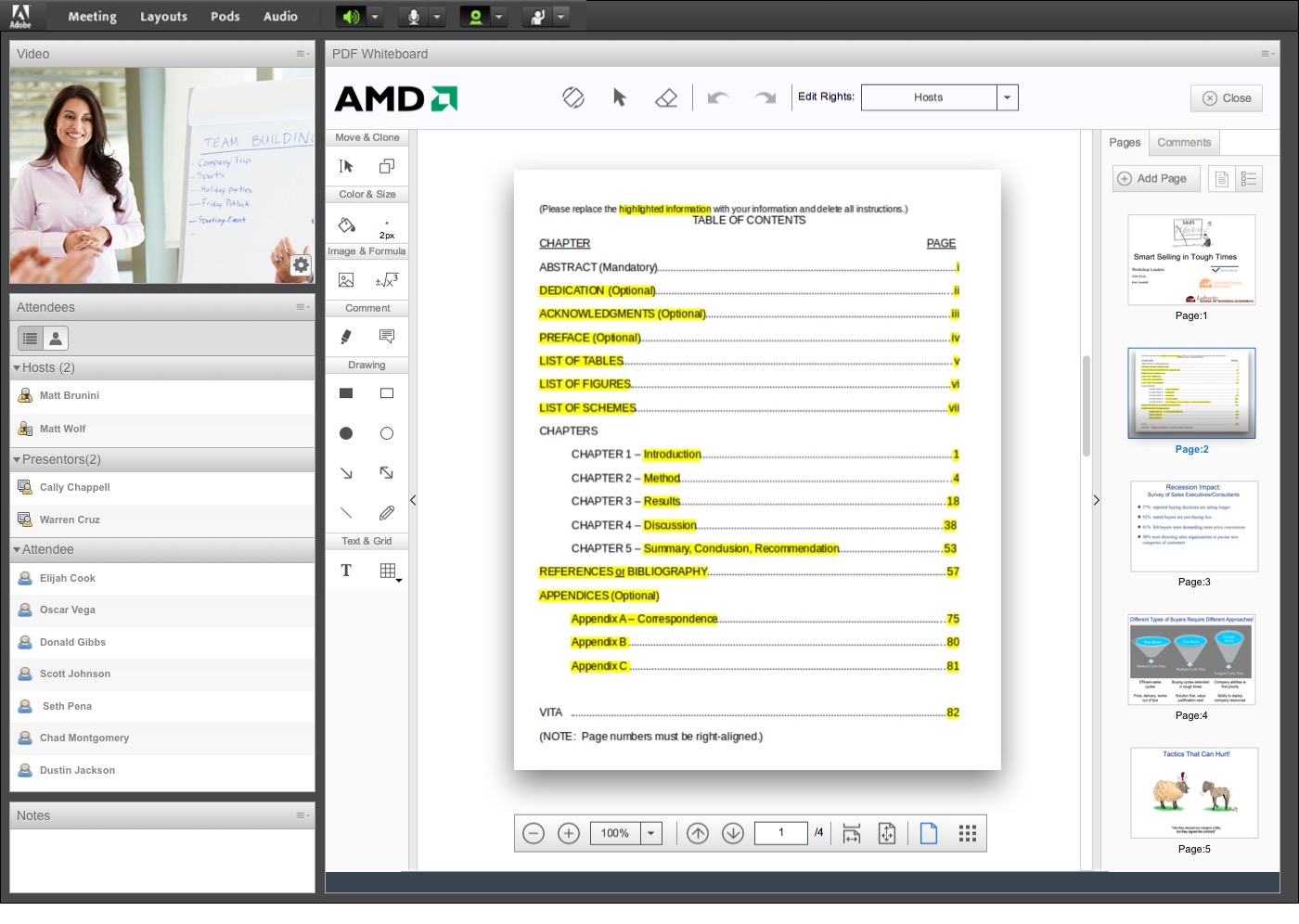Open video pod settings gear
Image resolution: width=1299 pixels, height=924 pixels.
301,265
